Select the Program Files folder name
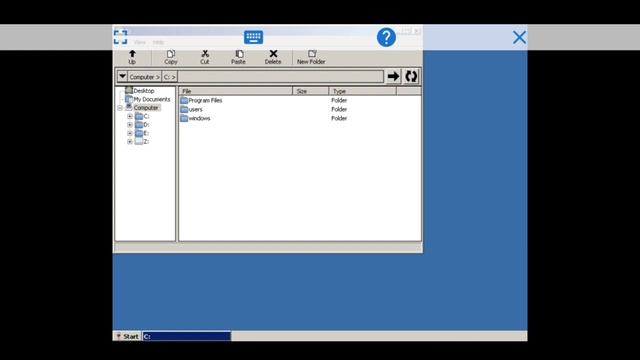 205,100
